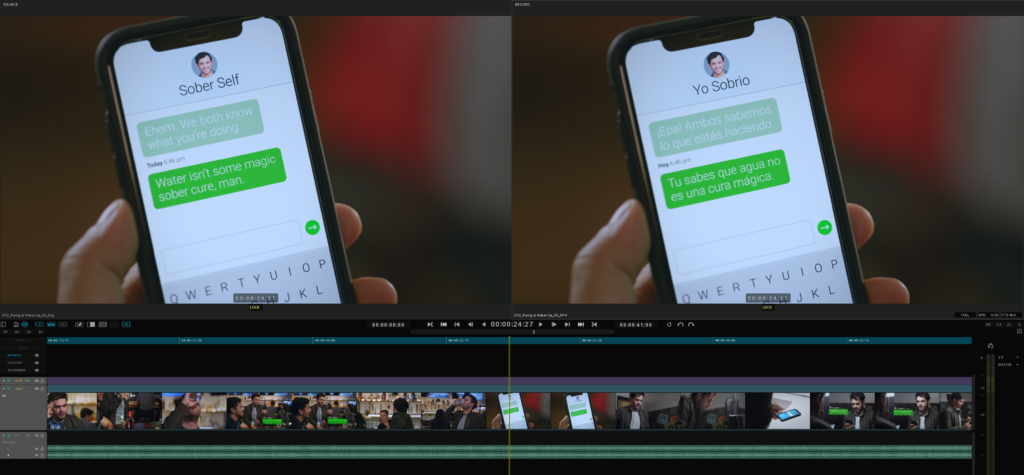Click the loop playback icon
1024x475 pixels.
tap(669, 325)
